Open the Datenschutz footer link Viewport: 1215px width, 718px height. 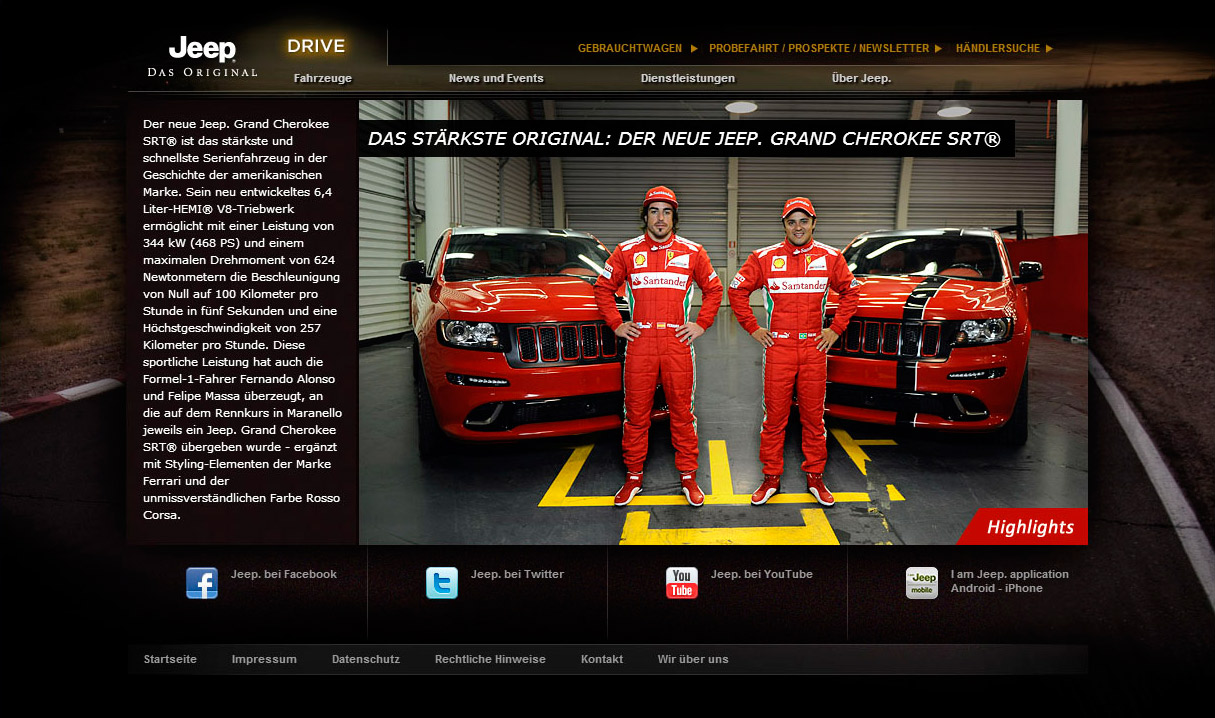[366, 659]
